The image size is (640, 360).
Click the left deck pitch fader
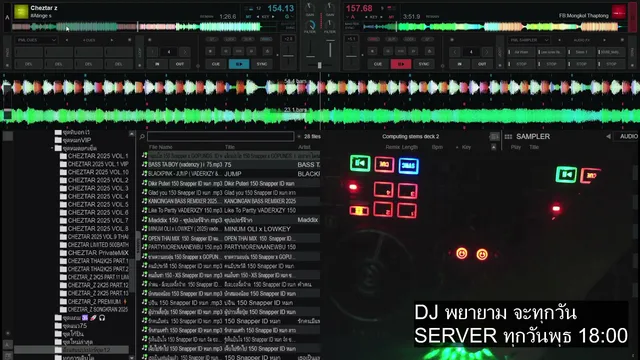pyautogui.click(x=288, y=55)
